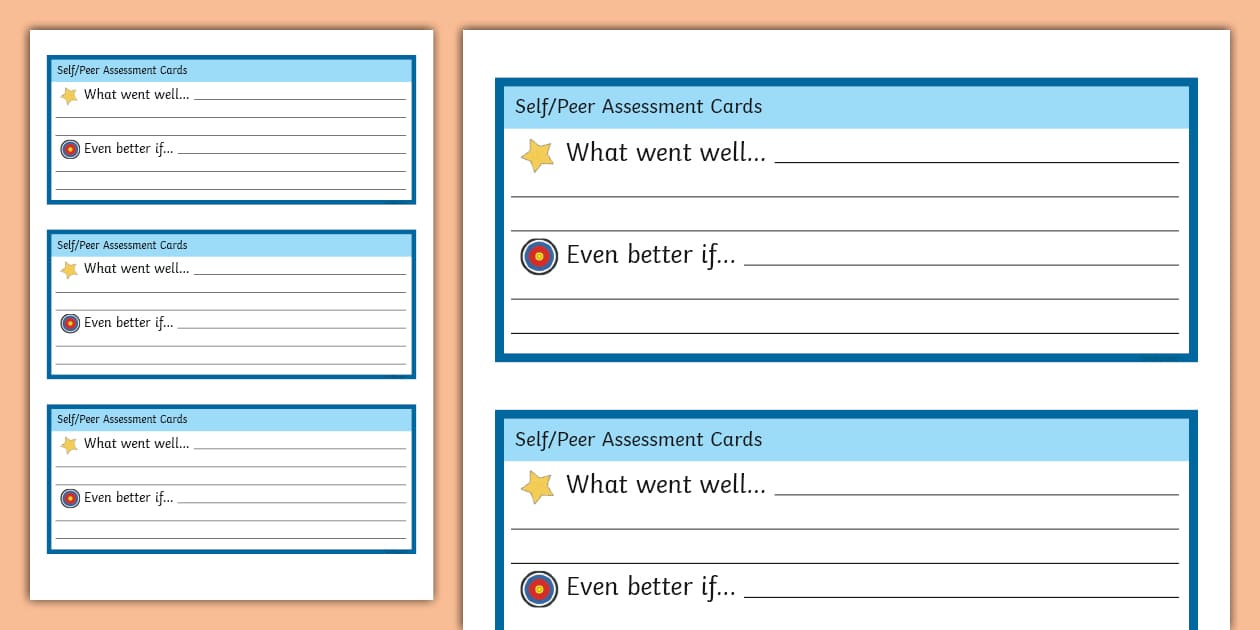Select the large top card's 'Self/Peer Assessment Cards' heading
The height and width of the screenshot is (630, 1260).
638,107
